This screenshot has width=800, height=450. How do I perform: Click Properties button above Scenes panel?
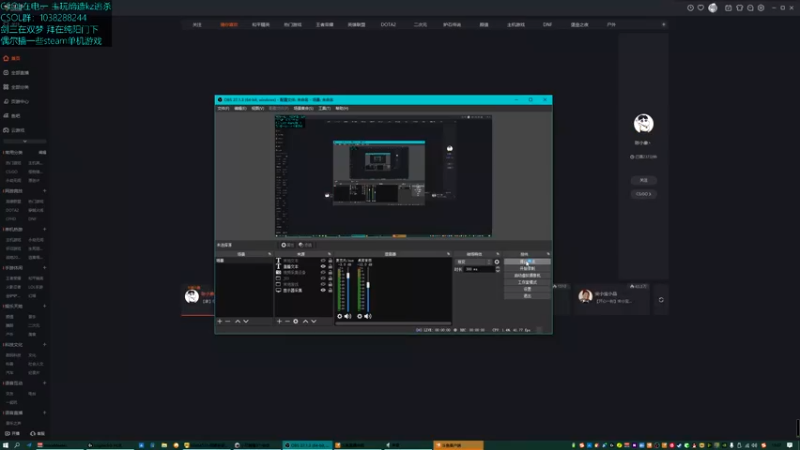(288, 245)
